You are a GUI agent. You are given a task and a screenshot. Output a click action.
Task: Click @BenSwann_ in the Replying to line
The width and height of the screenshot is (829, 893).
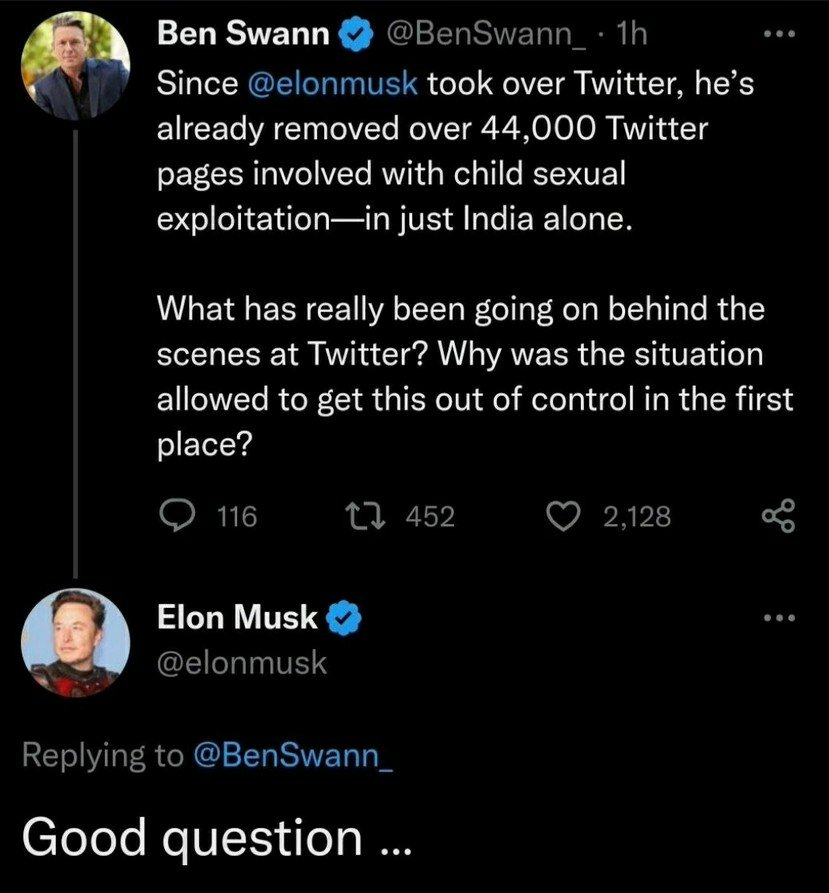[290, 756]
